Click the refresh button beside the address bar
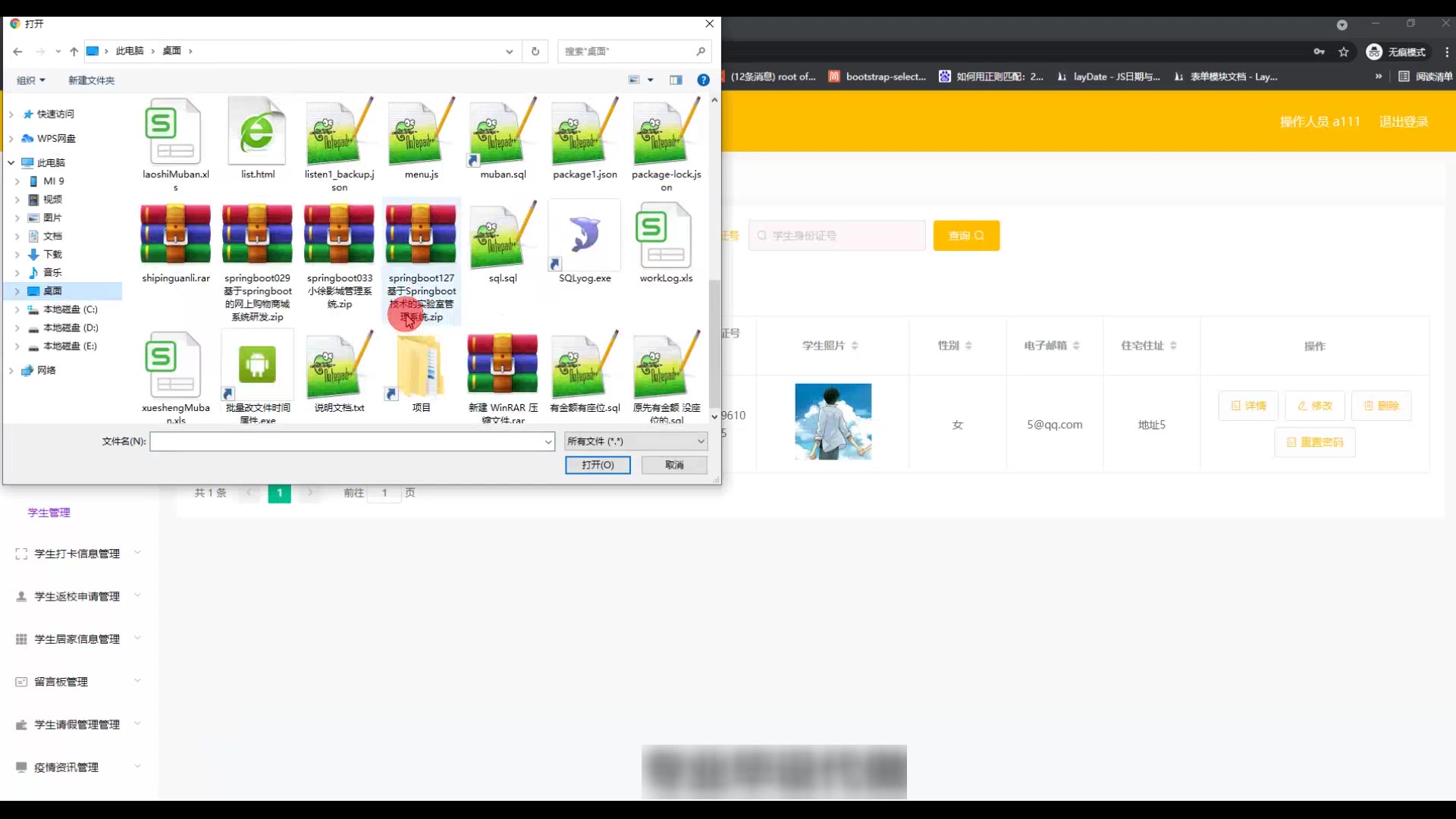Image resolution: width=1456 pixels, height=819 pixels. (x=535, y=52)
